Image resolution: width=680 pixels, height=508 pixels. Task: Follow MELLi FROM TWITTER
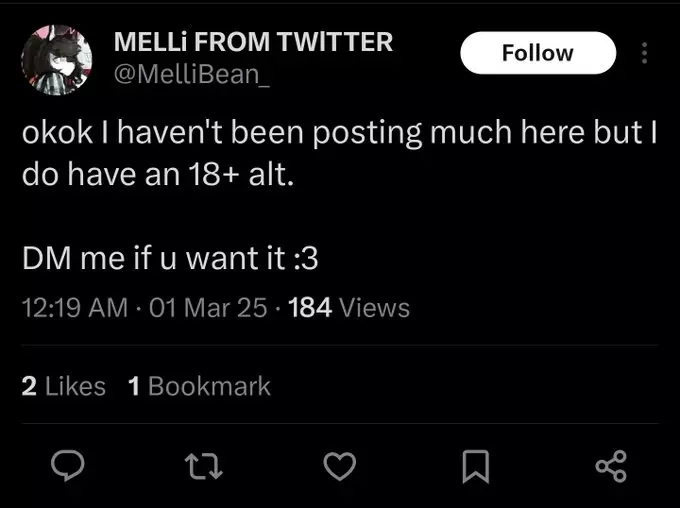tap(538, 53)
